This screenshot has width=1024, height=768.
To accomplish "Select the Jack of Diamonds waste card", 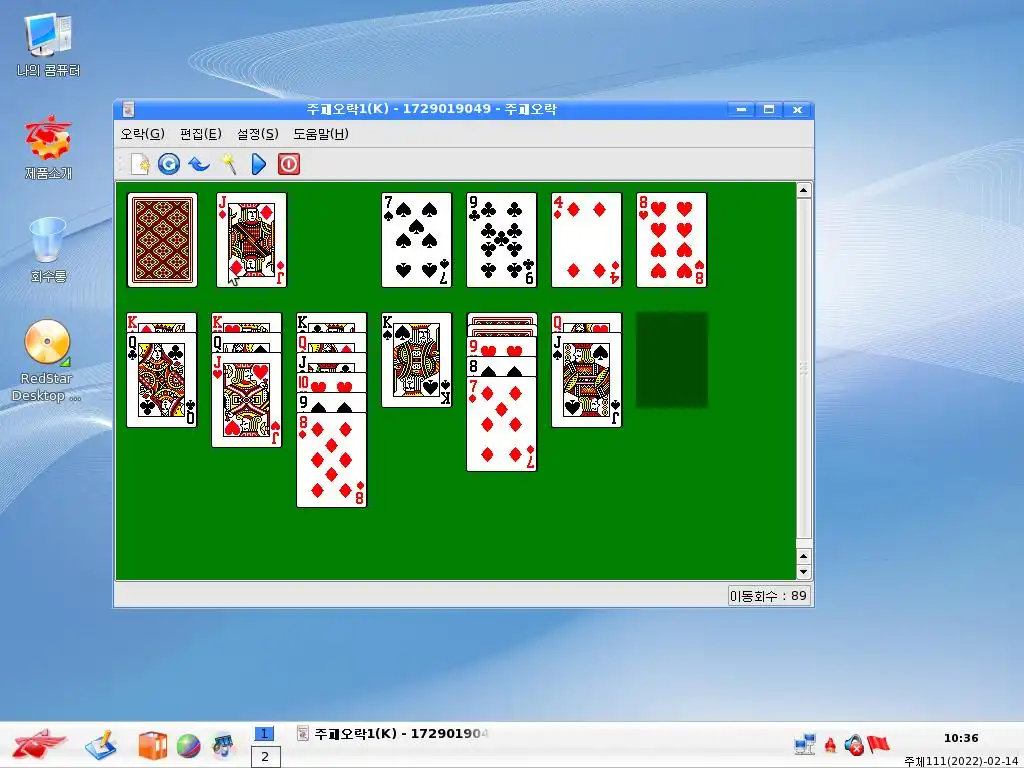I will (x=251, y=240).
